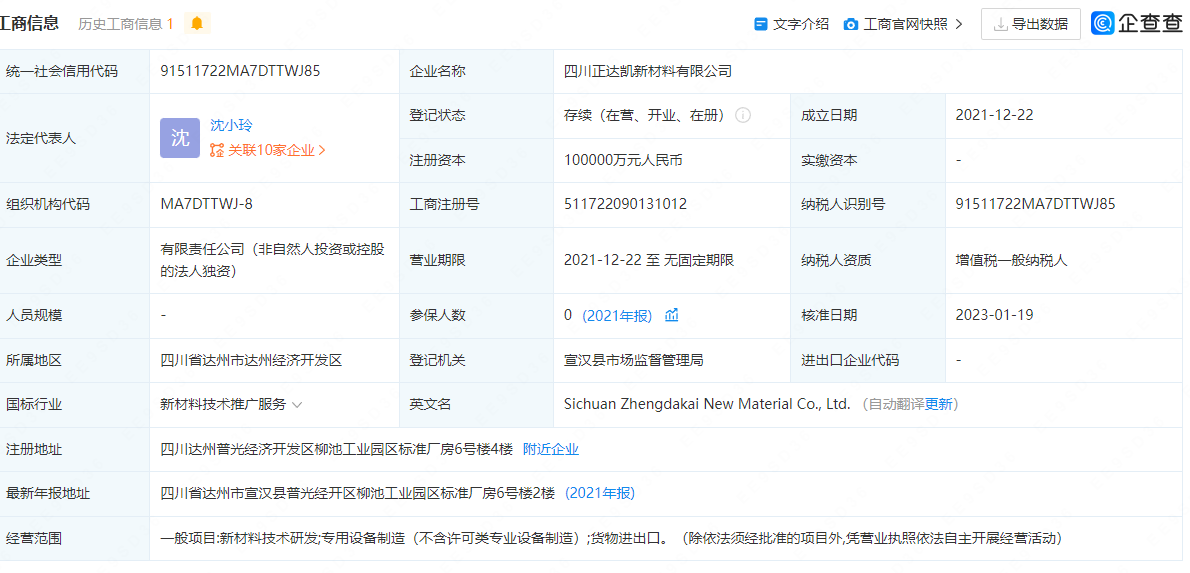Click the download icon on 导出数据
This screenshot has height=573, width=1190.
tap(1001, 24)
